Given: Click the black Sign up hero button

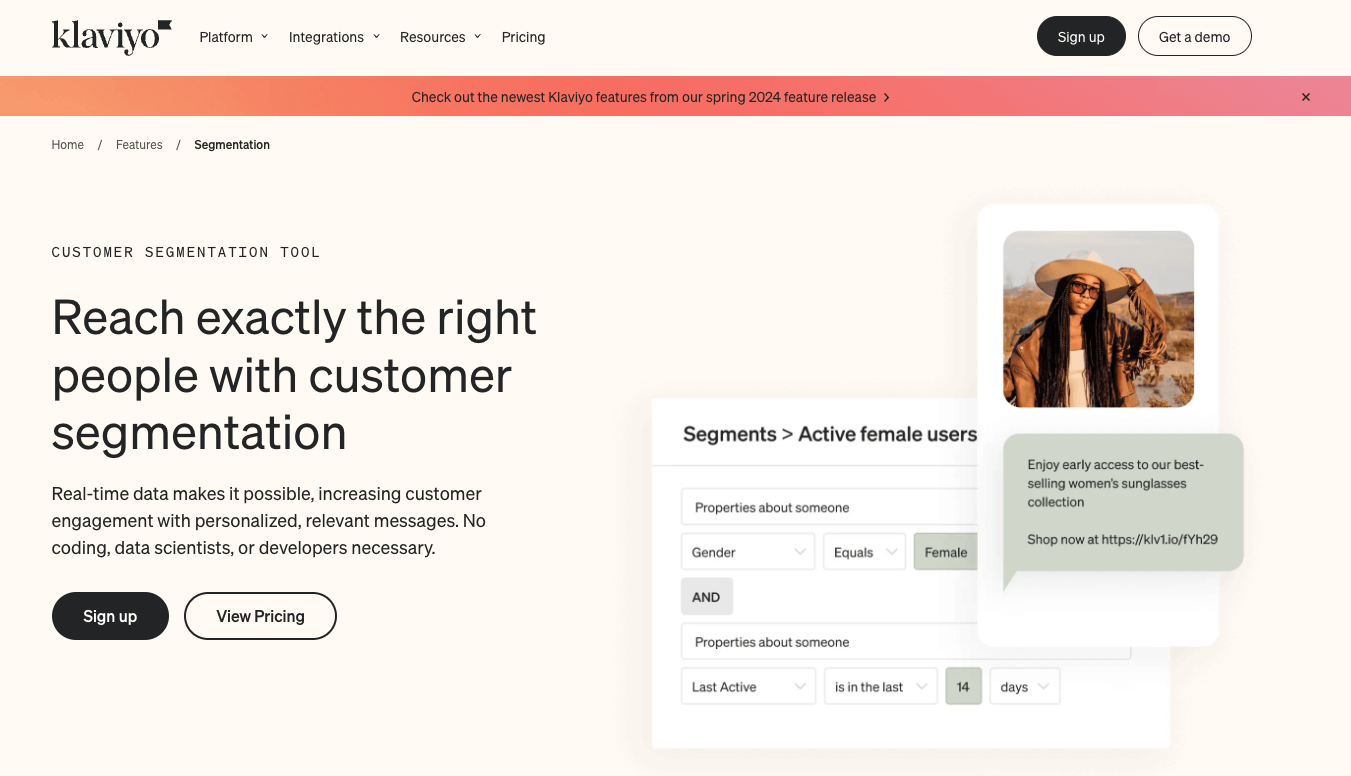Looking at the screenshot, I should [110, 616].
